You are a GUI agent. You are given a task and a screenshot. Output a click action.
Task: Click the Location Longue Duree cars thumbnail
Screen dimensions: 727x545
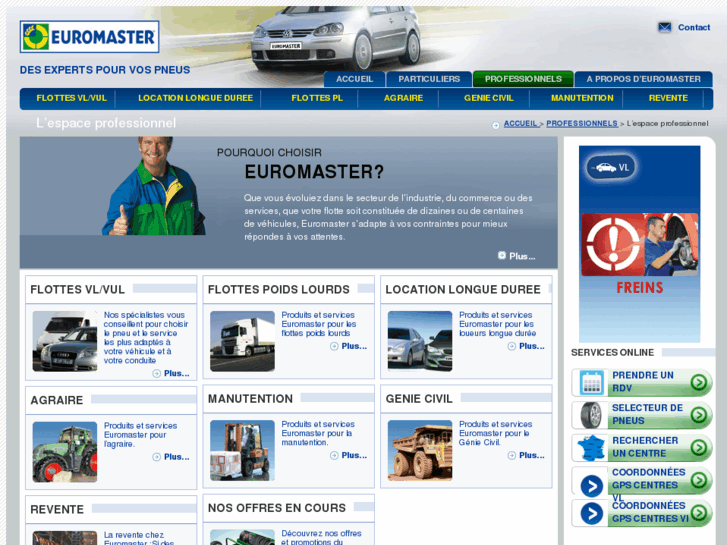point(420,341)
